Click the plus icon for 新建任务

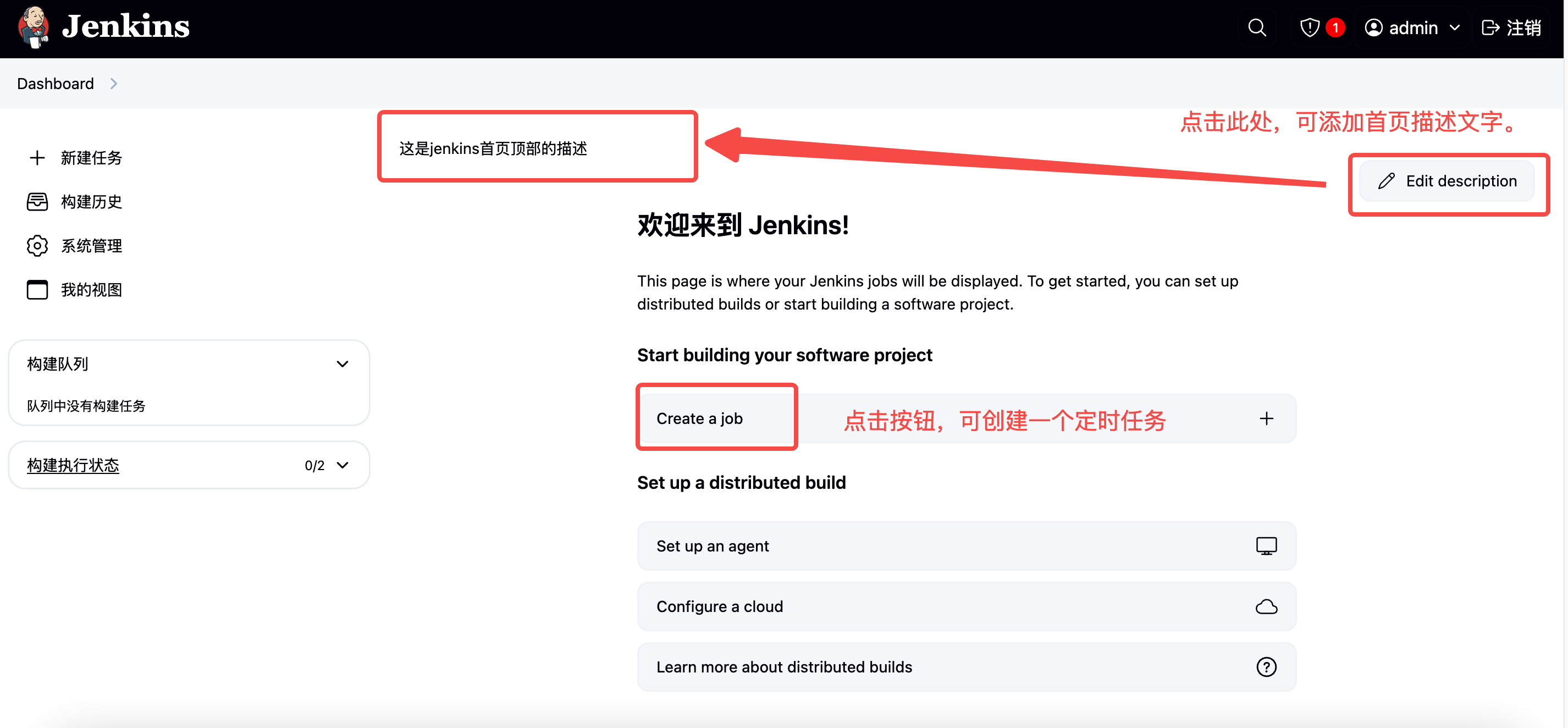(37, 158)
